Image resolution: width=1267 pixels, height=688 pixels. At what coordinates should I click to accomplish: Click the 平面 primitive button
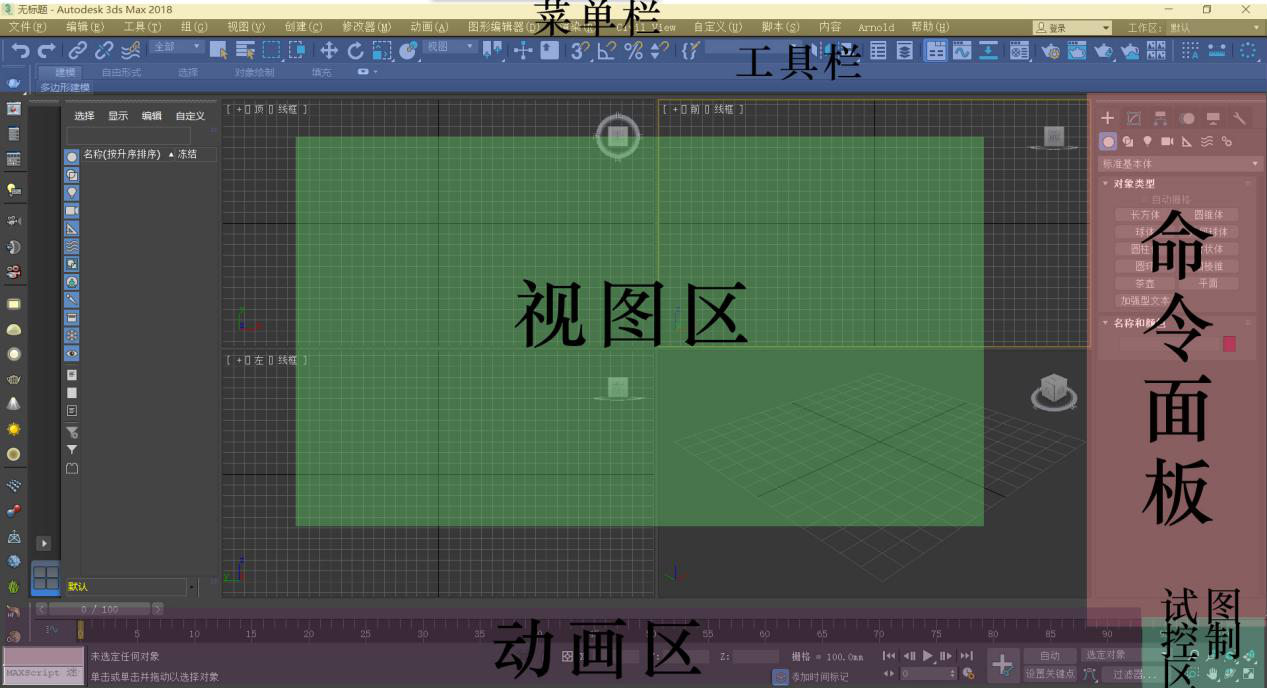tap(1208, 283)
